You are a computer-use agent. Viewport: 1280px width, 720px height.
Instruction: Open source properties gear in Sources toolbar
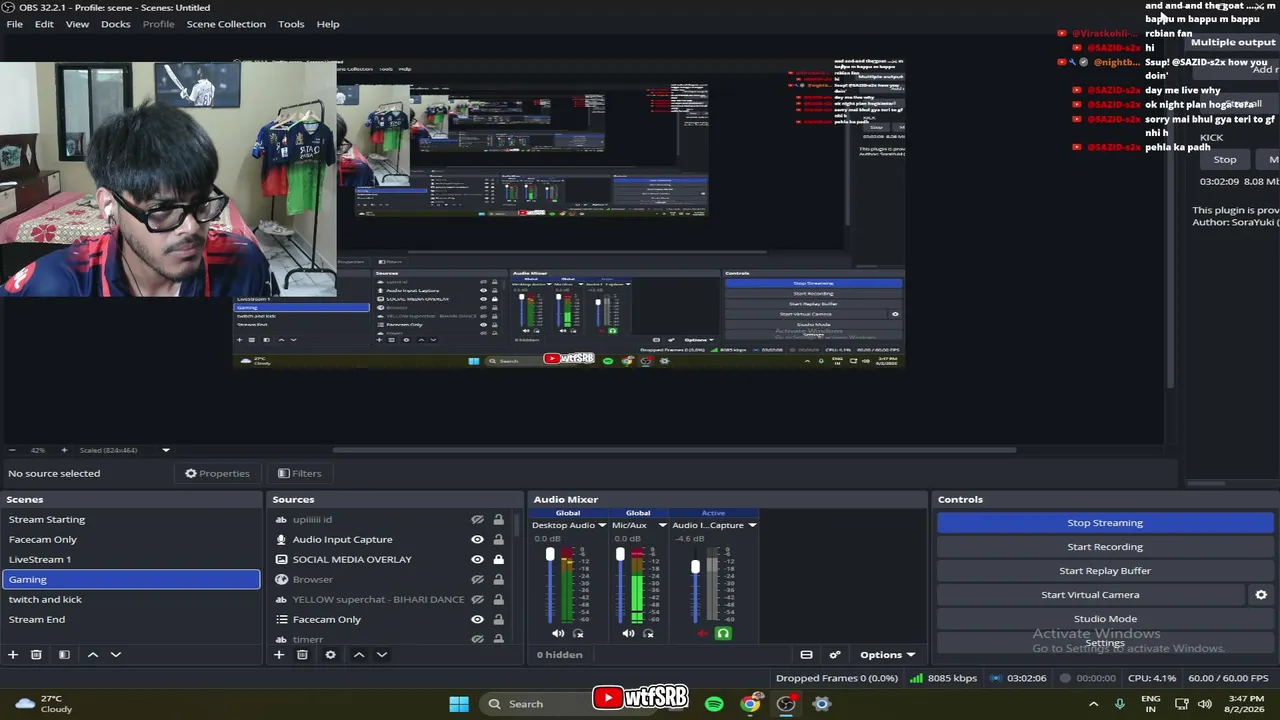pos(330,655)
